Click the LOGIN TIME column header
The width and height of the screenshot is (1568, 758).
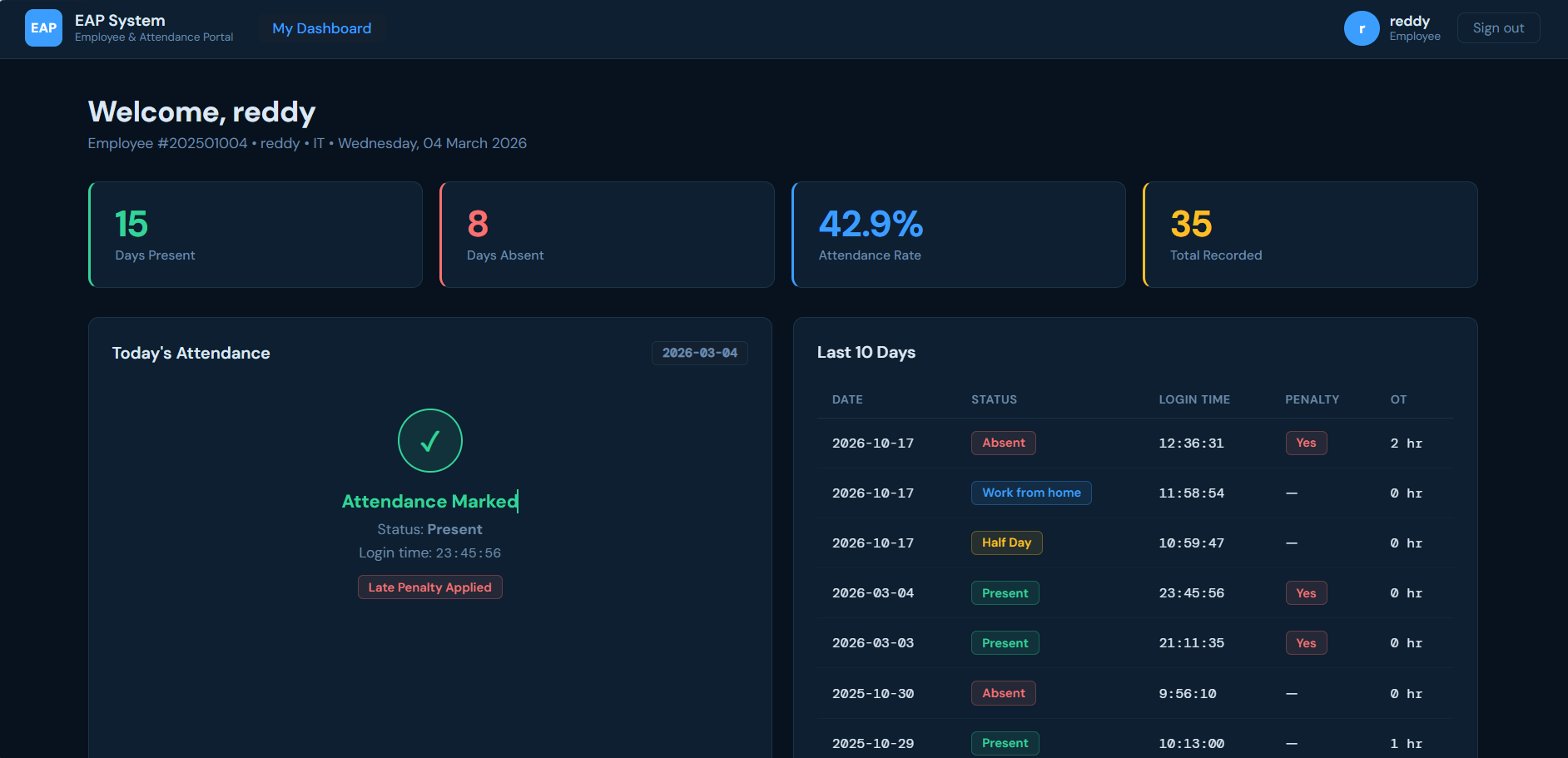pyautogui.click(x=1193, y=399)
